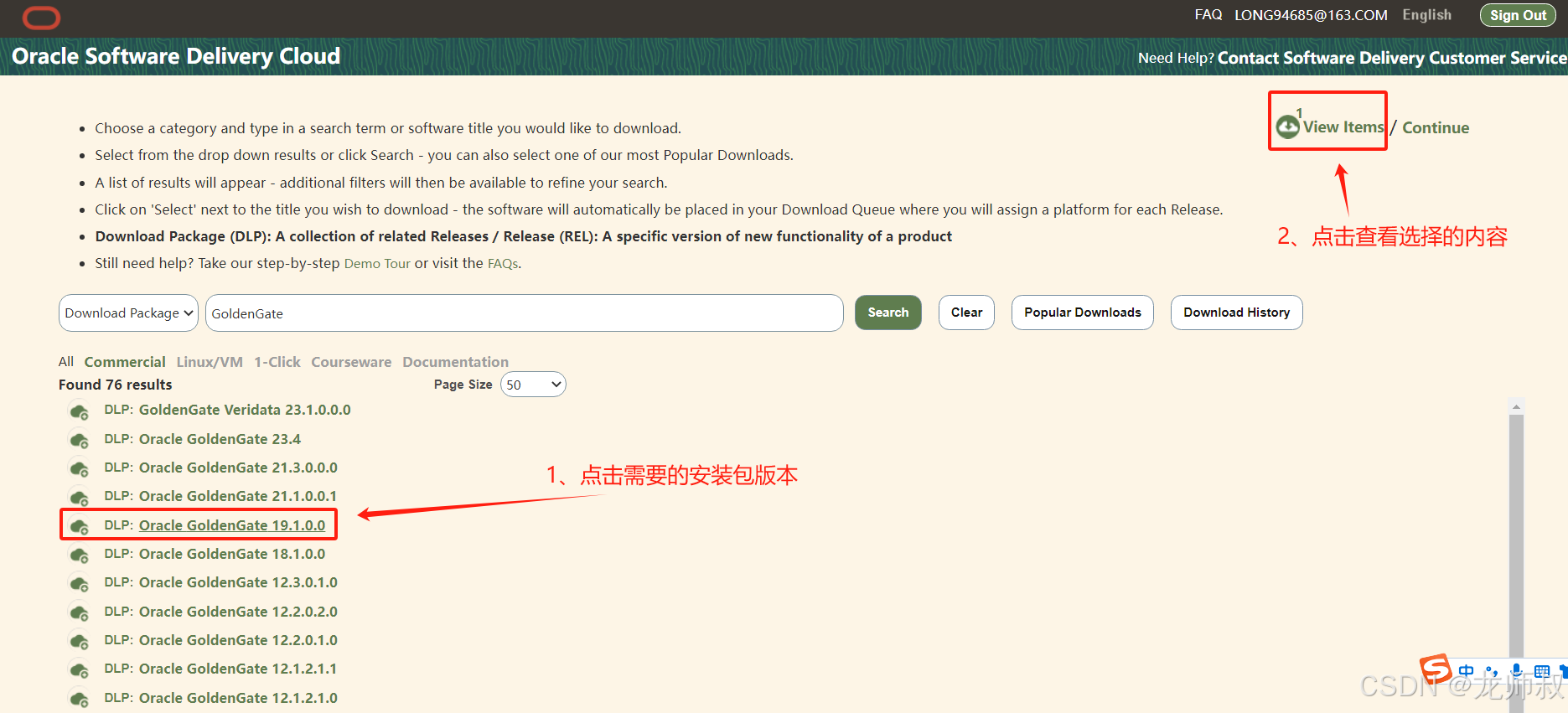The image size is (1568, 713).
Task: Open DLP: Oracle GoldenGate 21.1.0.0.1
Action: point(238,496)
